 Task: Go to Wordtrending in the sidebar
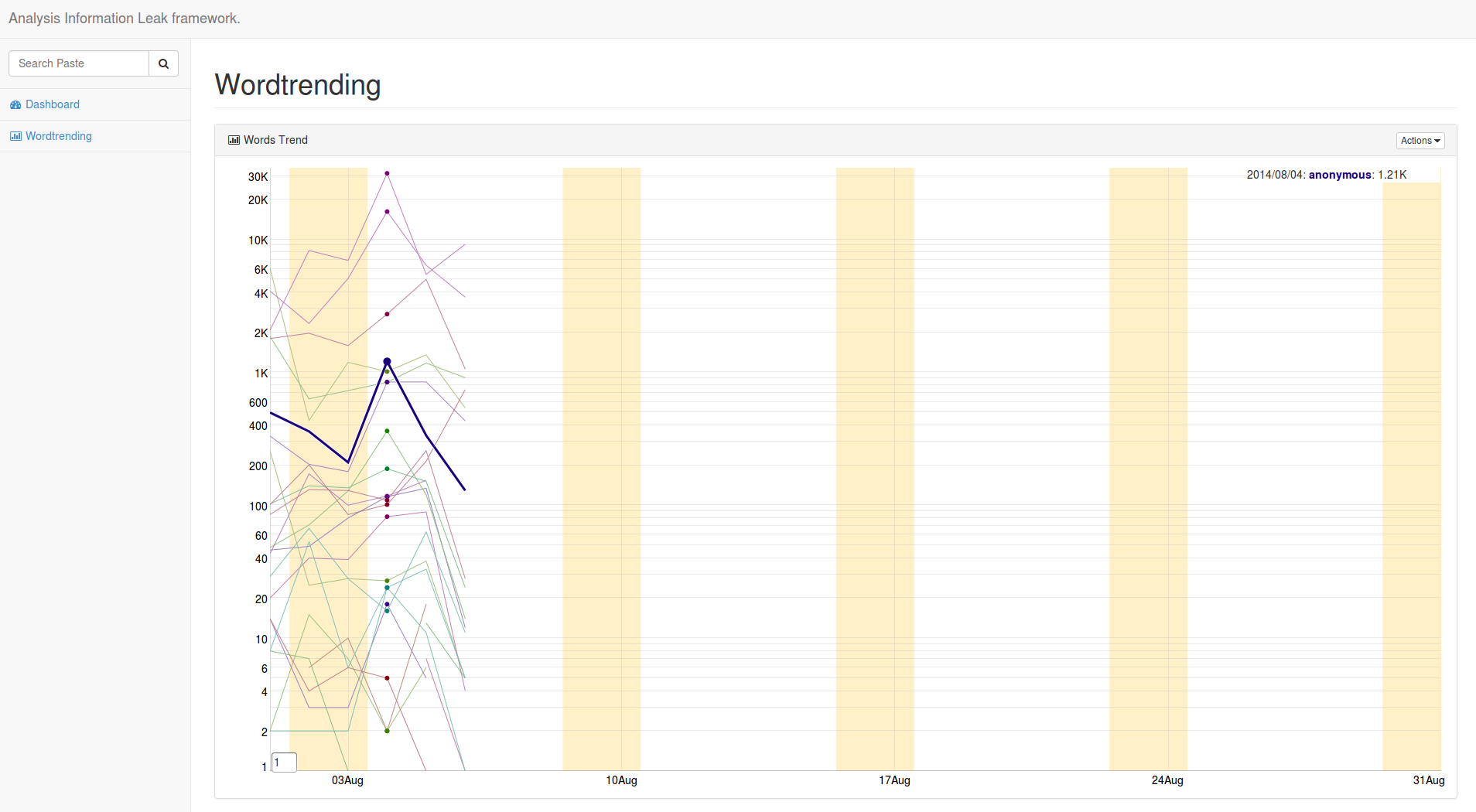(x=58, y=136)
